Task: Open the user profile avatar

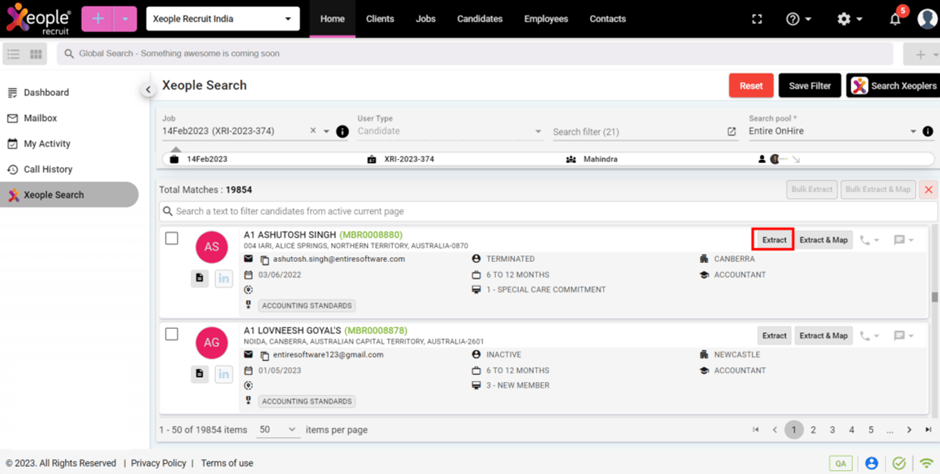Action: click(x=927, y=19)
